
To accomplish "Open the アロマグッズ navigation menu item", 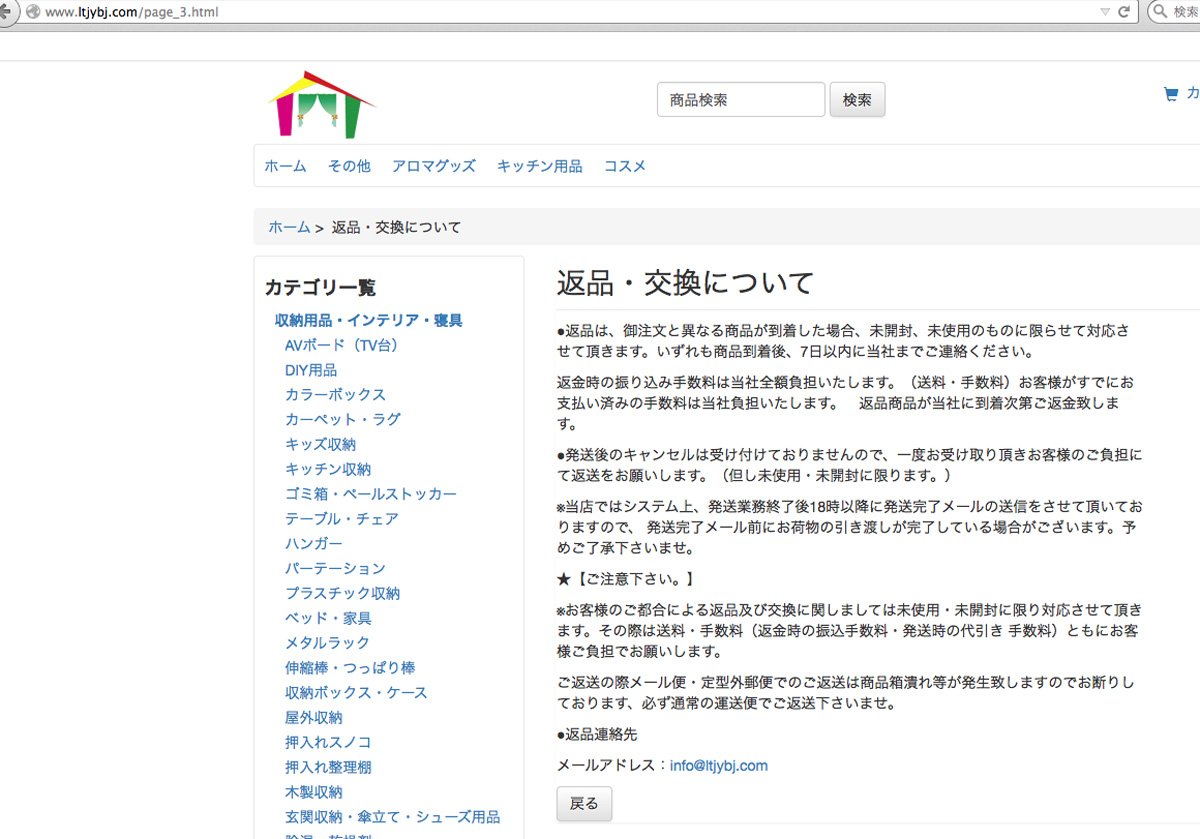I will pyautogui.click(x=433, y=166).
